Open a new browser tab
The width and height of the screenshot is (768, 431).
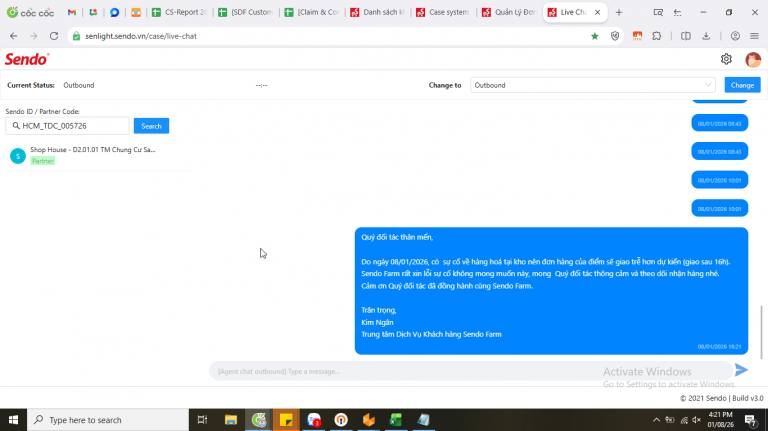pyautogui.click(x=619, y=12)
